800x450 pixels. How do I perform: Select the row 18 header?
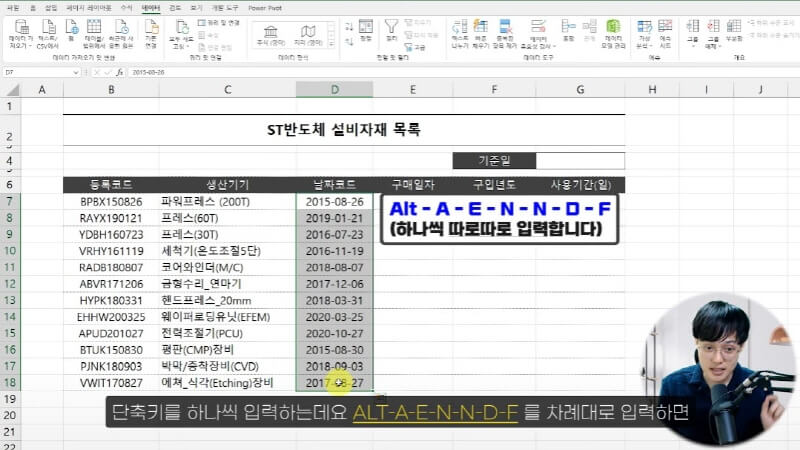pos(10,383)
